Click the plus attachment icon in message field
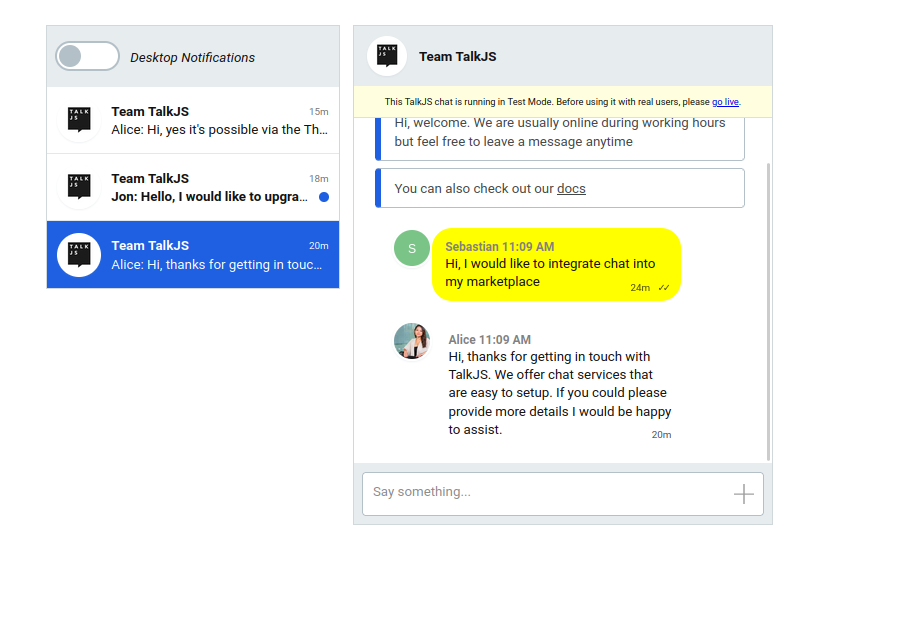898x627 pixels. click(743, 494)
